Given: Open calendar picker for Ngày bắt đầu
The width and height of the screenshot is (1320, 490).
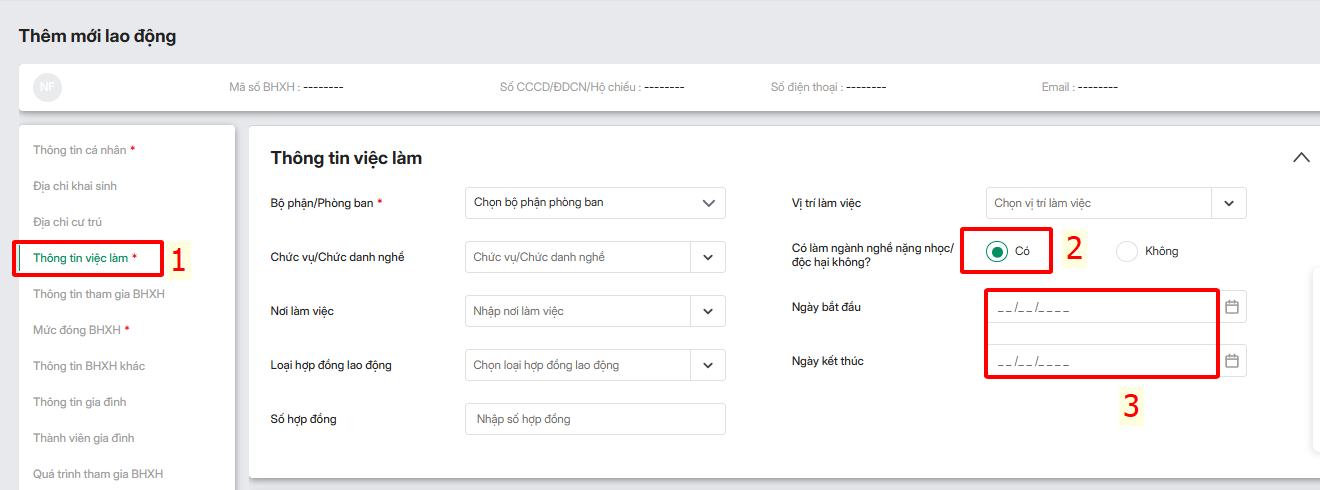Looking at the screenshot, I should 1232,307.
